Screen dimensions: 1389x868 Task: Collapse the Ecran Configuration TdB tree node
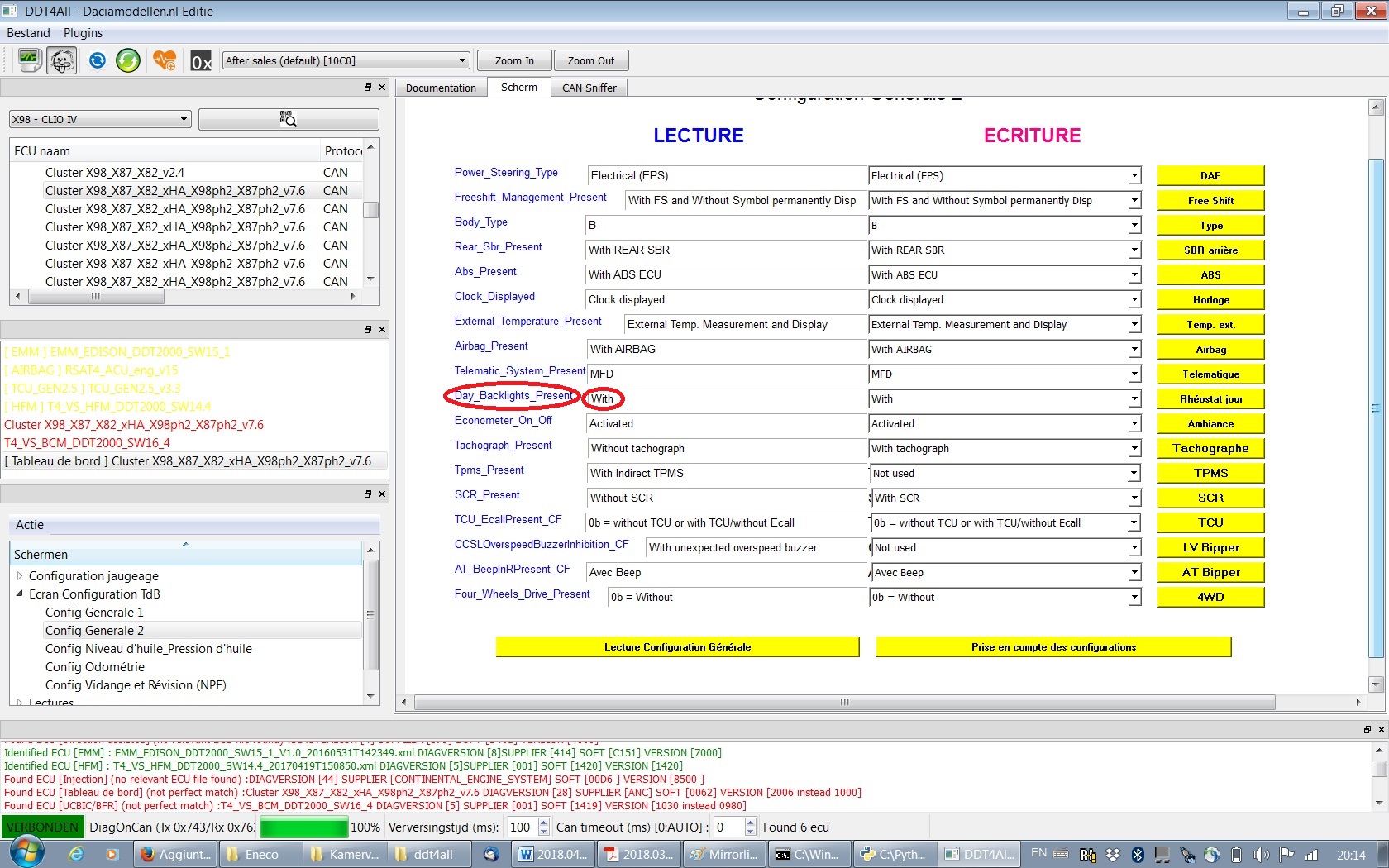coord(20,594)
